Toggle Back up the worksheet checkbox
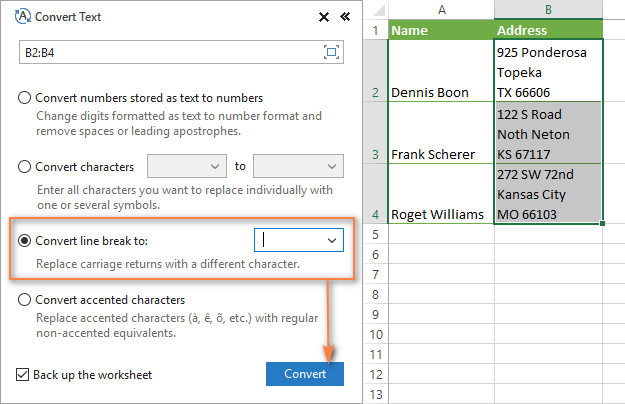The height and width of the screenshot is (404, 625). point(23,375)
